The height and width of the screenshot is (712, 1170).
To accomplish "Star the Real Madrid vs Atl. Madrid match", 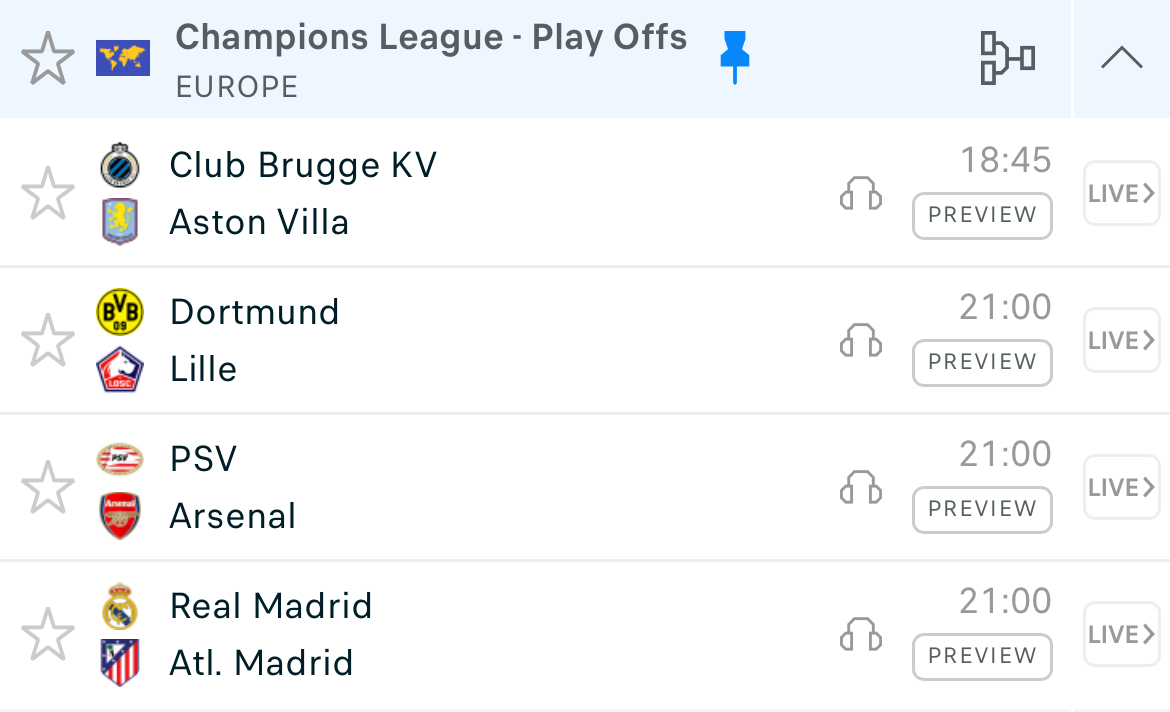I will [x=48, y=635].
